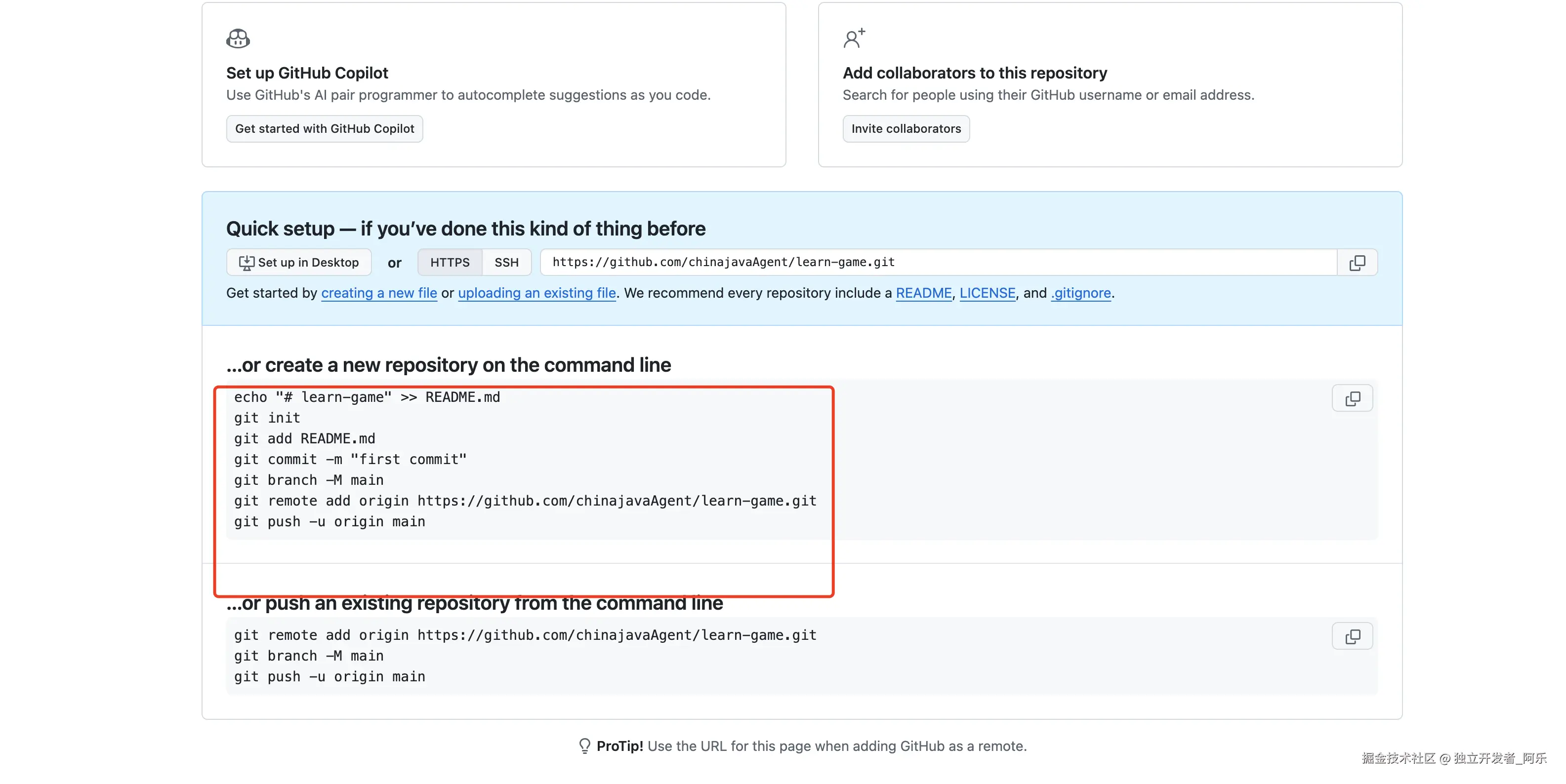Click the LICENSE link
Screen dimensions: 1566x784
(x=987, y=293)
